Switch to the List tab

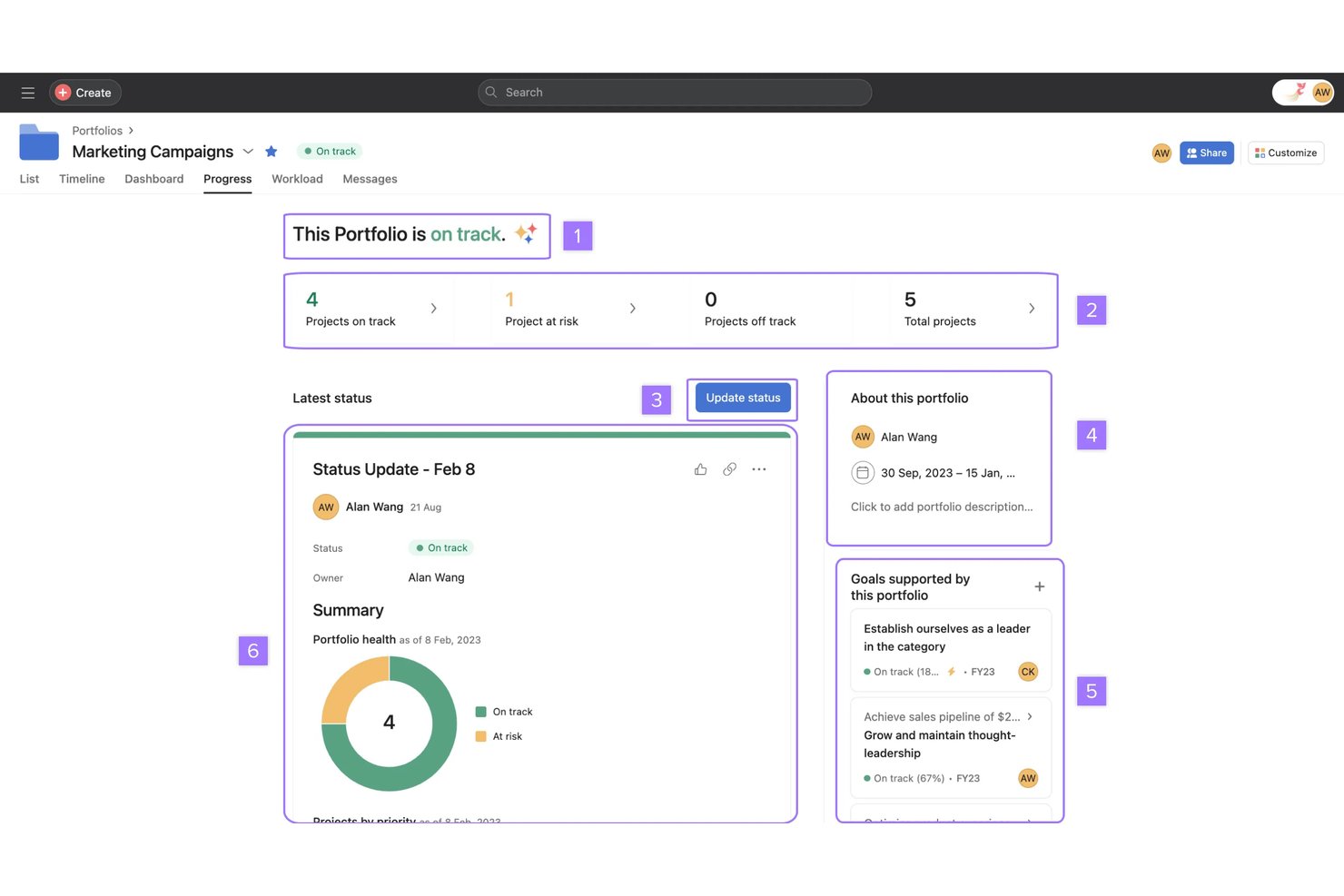pos(29,179)
